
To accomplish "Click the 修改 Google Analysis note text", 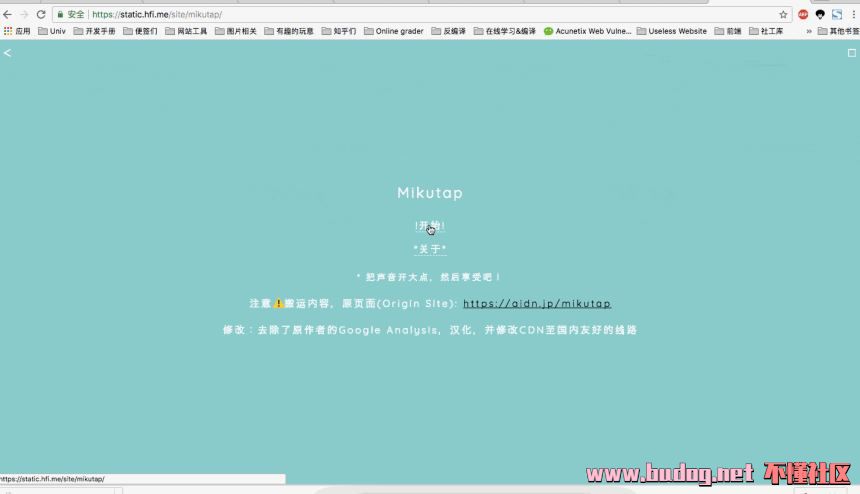I will coord(430,330).
